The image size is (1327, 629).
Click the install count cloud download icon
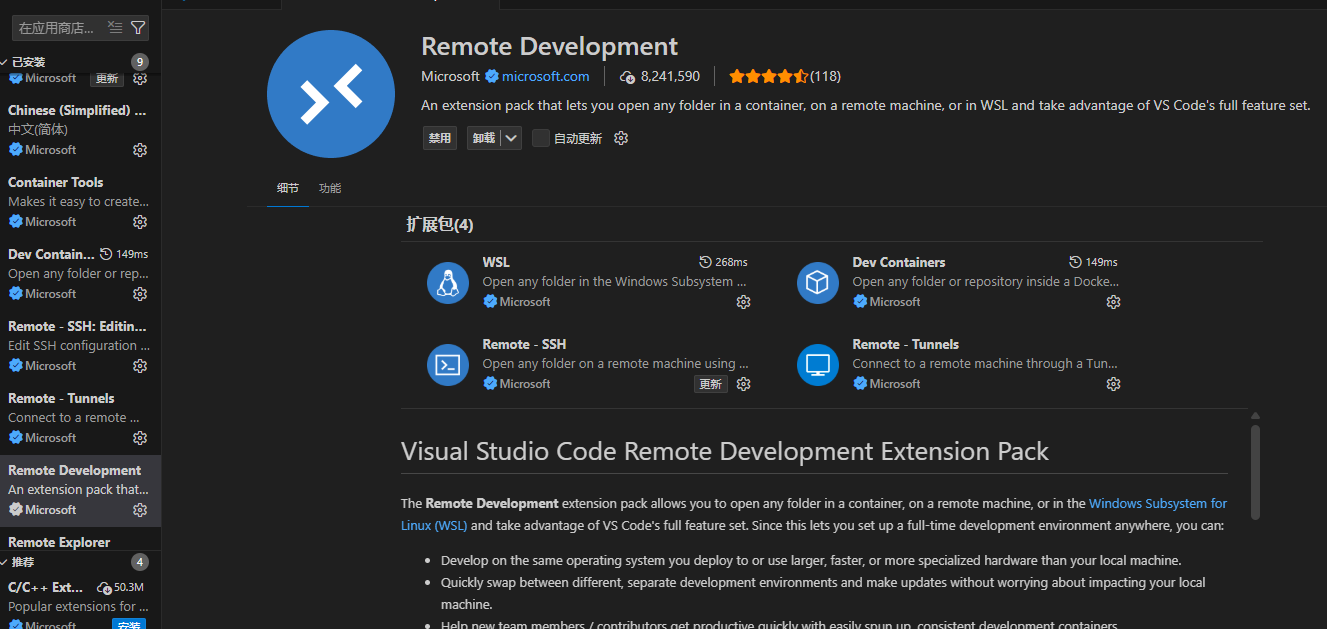click(x=628, y=77)
